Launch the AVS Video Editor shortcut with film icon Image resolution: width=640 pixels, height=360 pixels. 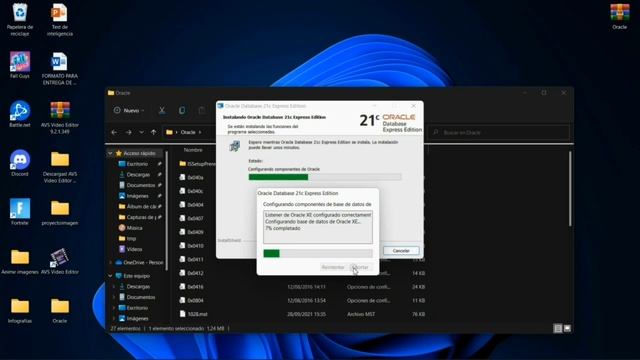tap(60, 261)
